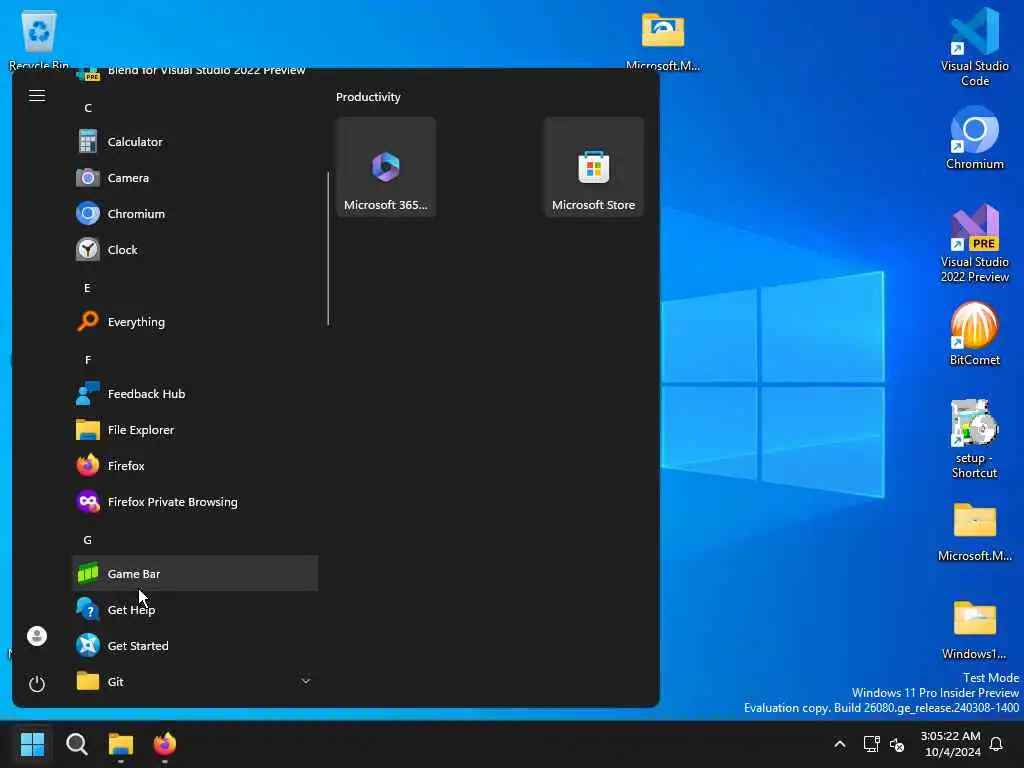Click the Windows Start button on the taskbar
This screenshot has width=1024, height=768.
(33, 744)
